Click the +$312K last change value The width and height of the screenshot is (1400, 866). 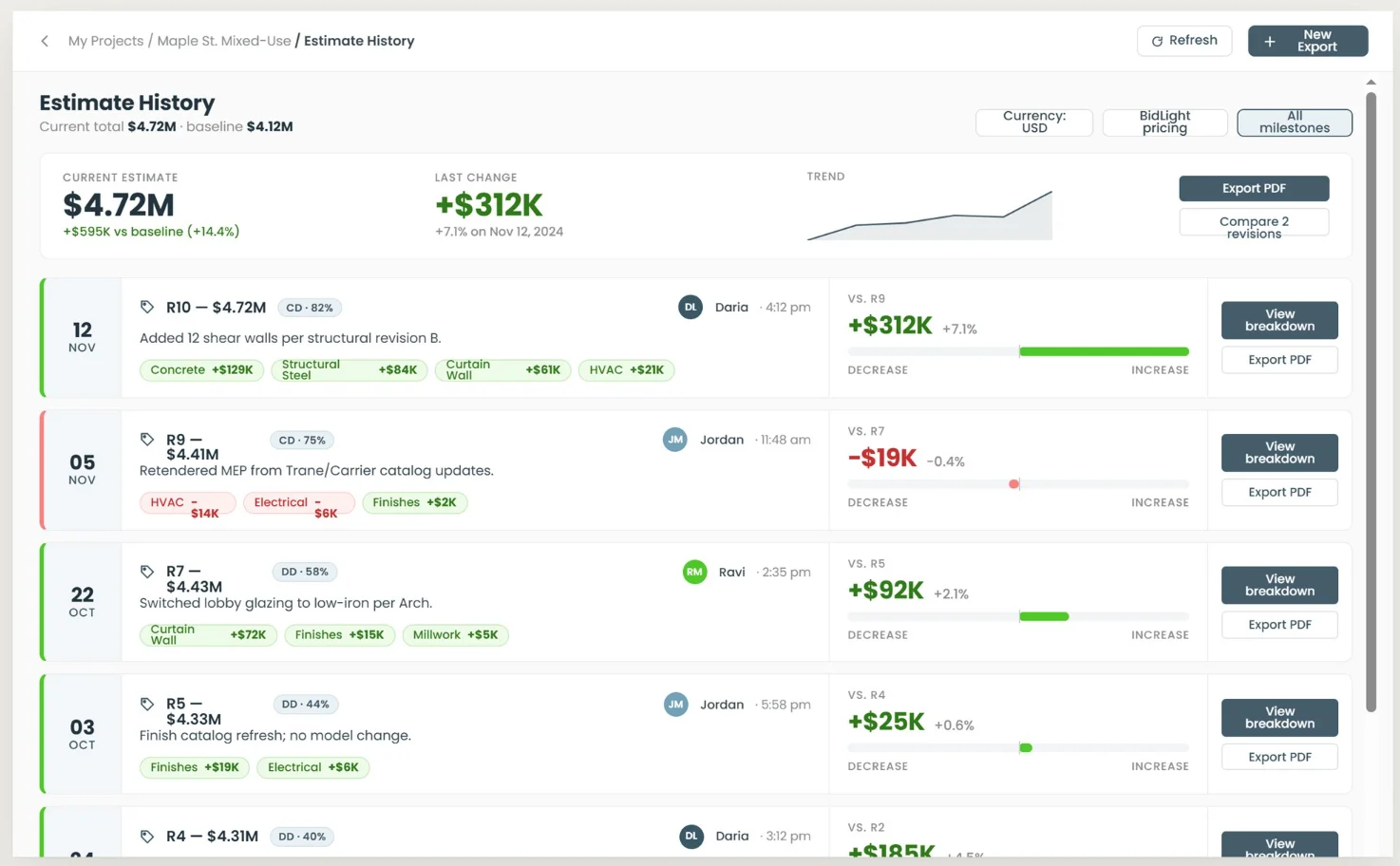[x=489, y=205]
